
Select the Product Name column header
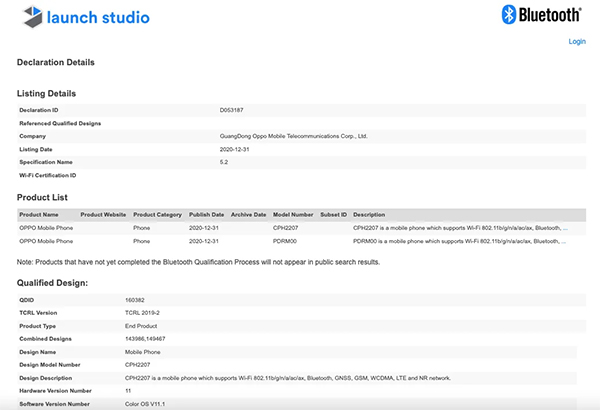point(39,214)
